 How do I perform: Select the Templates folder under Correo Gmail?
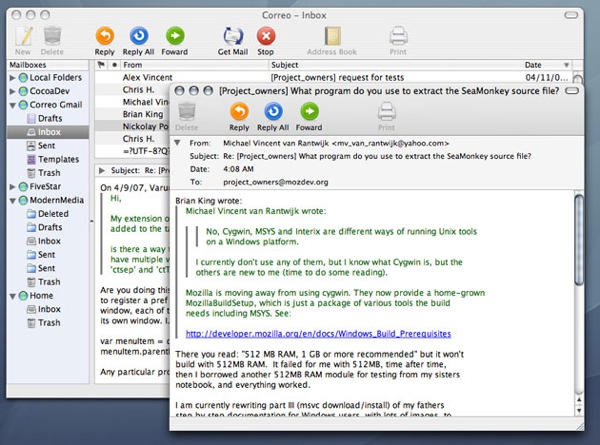(58, 159)
